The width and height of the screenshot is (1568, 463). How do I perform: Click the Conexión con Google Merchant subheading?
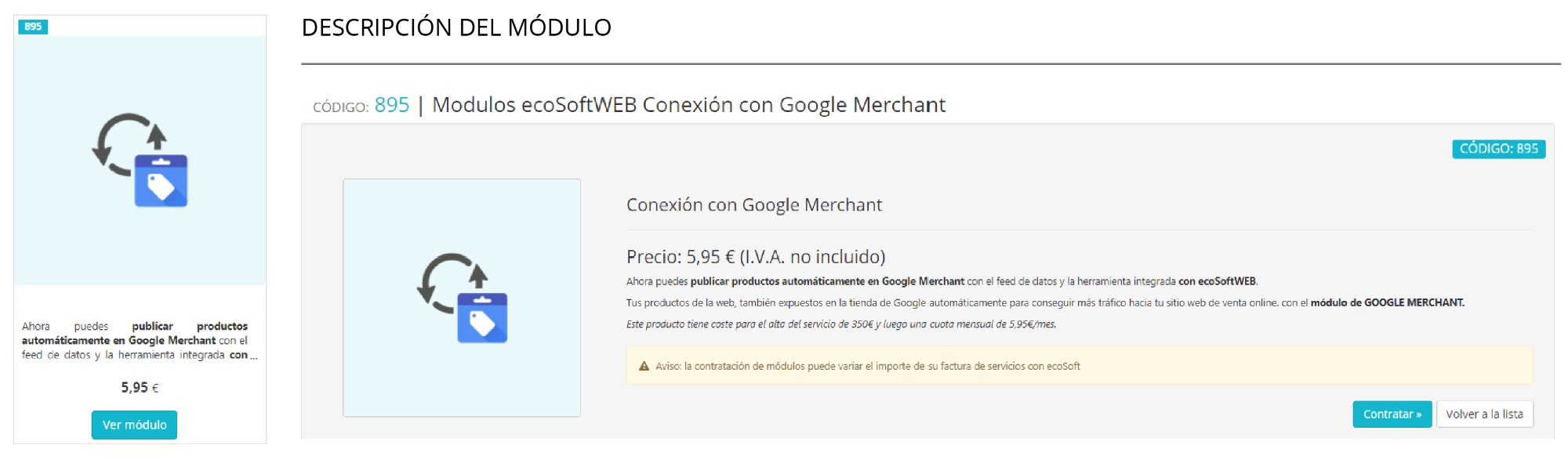click(x=753, y=205)
